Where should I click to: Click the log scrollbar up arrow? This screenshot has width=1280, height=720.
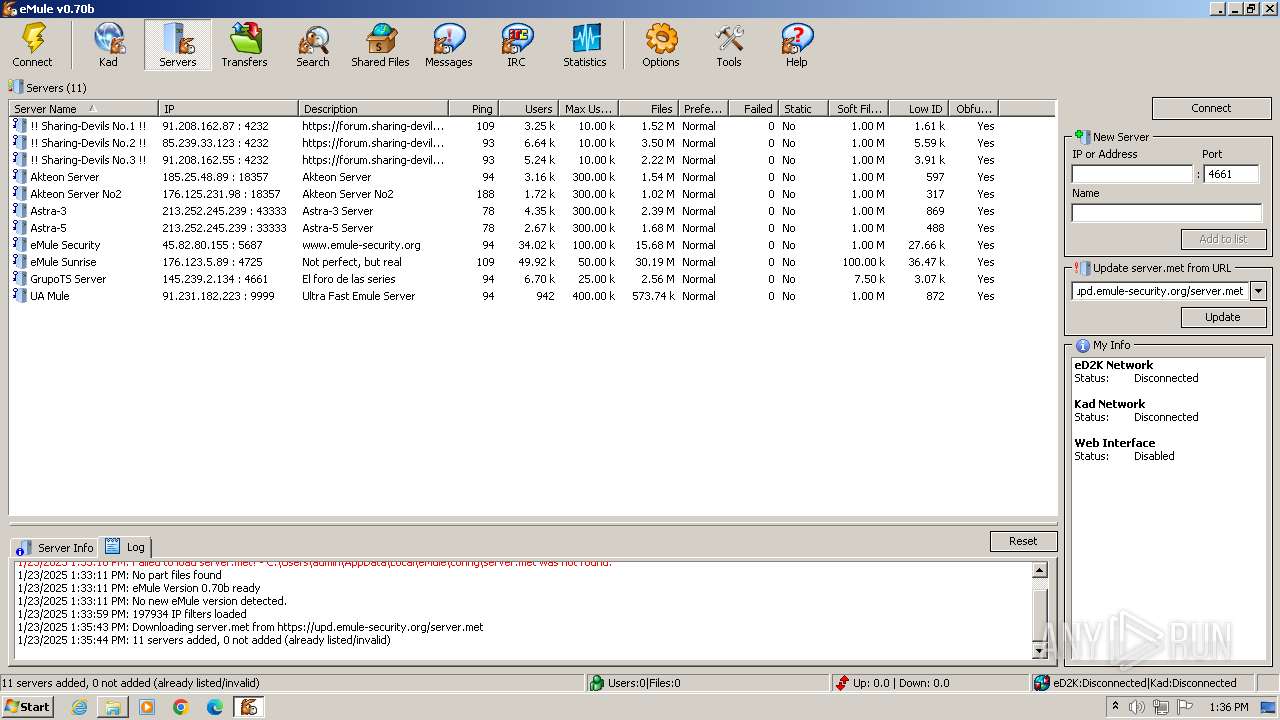coord(1039,570)
